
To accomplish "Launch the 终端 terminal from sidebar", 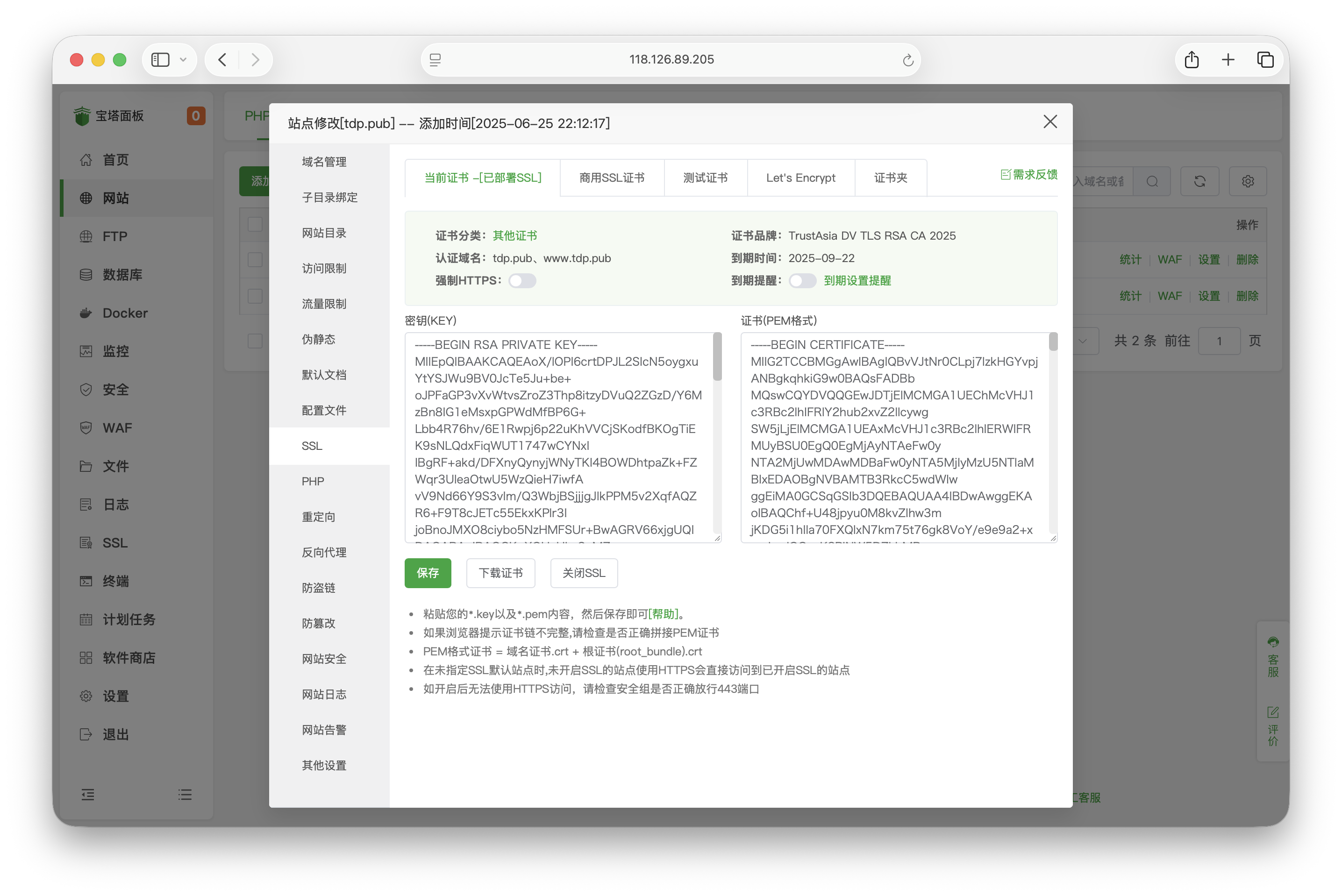I will click(x=117, y=581).
